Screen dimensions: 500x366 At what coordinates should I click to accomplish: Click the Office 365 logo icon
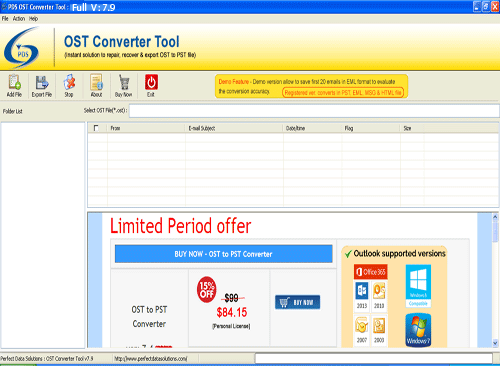(x=370, y=272)
